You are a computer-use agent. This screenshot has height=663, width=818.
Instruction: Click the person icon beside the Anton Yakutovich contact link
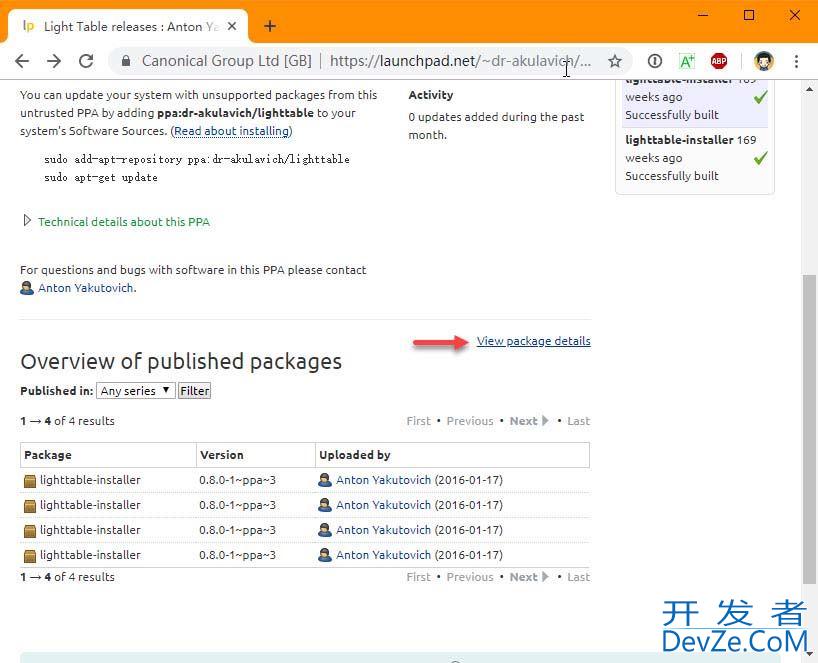tap(27, 288)
